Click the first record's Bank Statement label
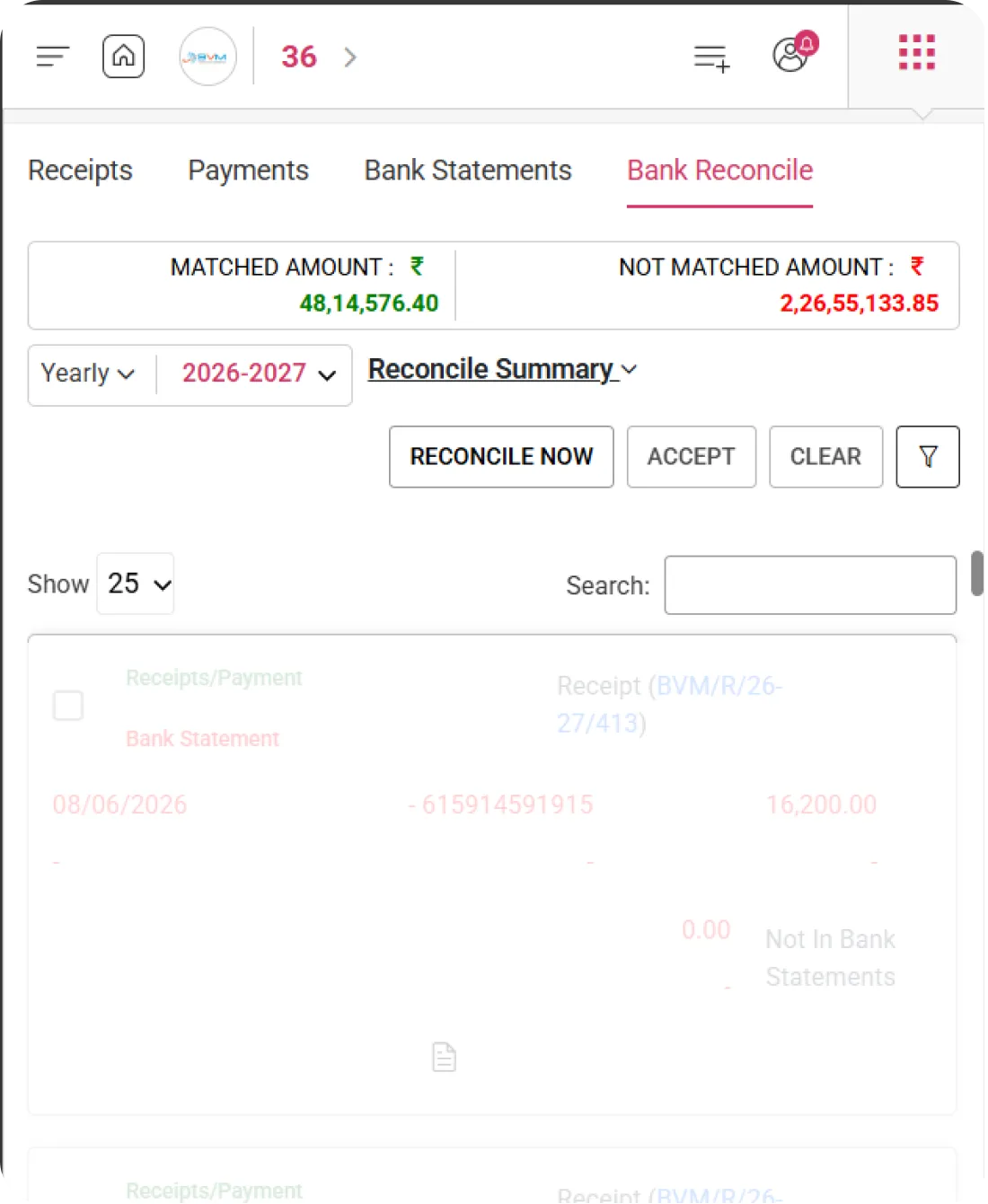 pyautogui.click(x=202, y=739)
